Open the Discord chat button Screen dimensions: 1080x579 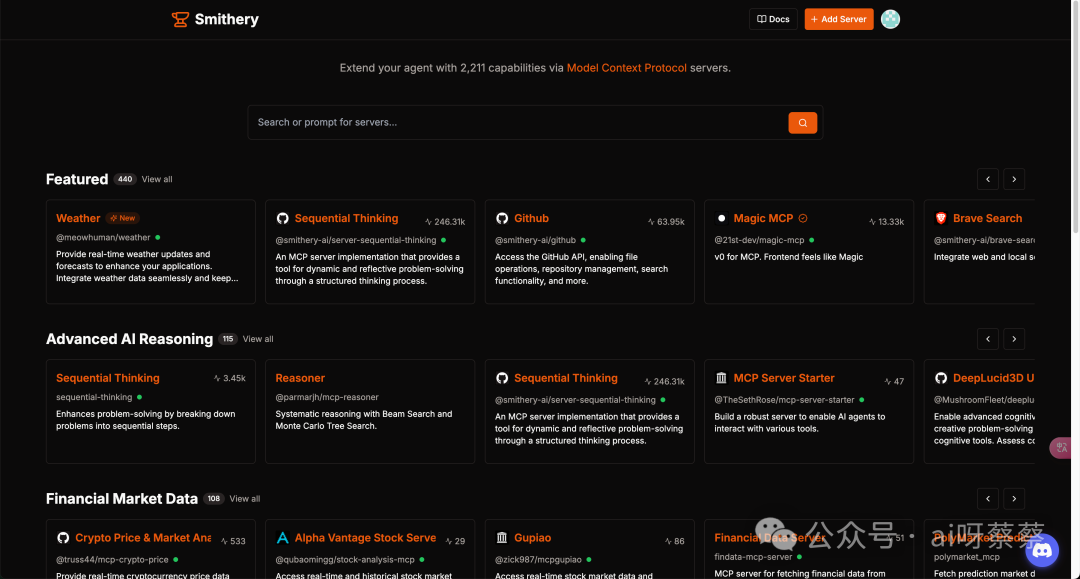(1041, 550)
